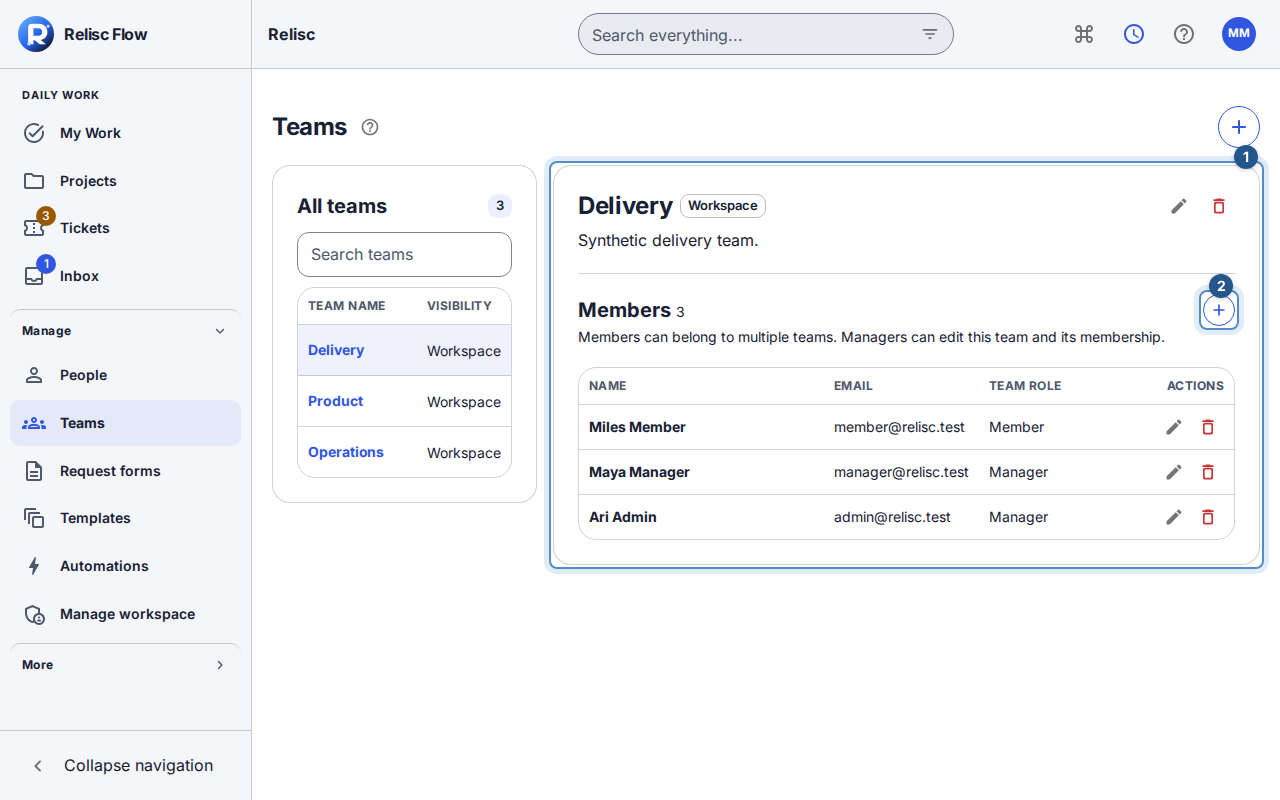Open the Product team
This screenshot has height=800, width=1280.
[x=335, y=401]
